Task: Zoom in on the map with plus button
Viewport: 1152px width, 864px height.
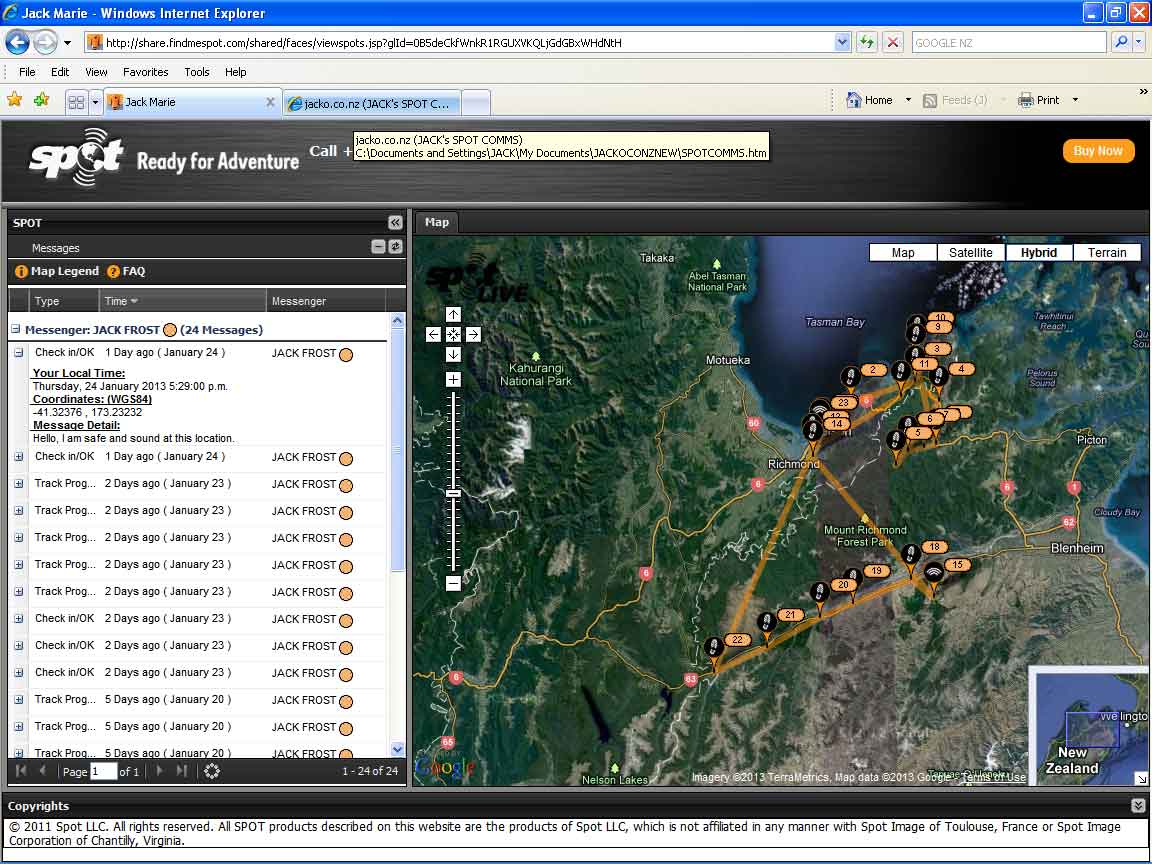Action: click(453, 379)
